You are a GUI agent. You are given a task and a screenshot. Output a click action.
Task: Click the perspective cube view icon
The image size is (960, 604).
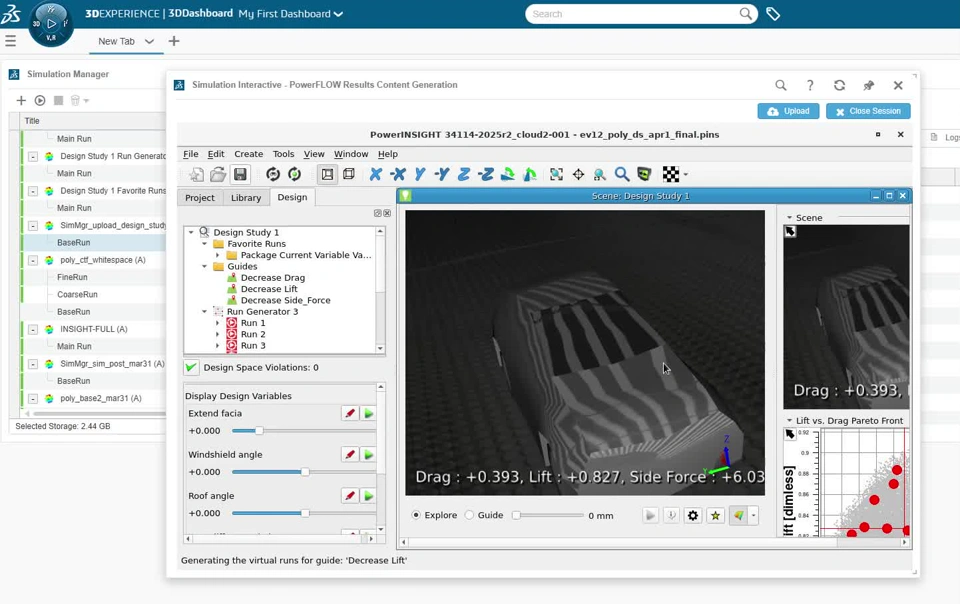tap(349, 174)
